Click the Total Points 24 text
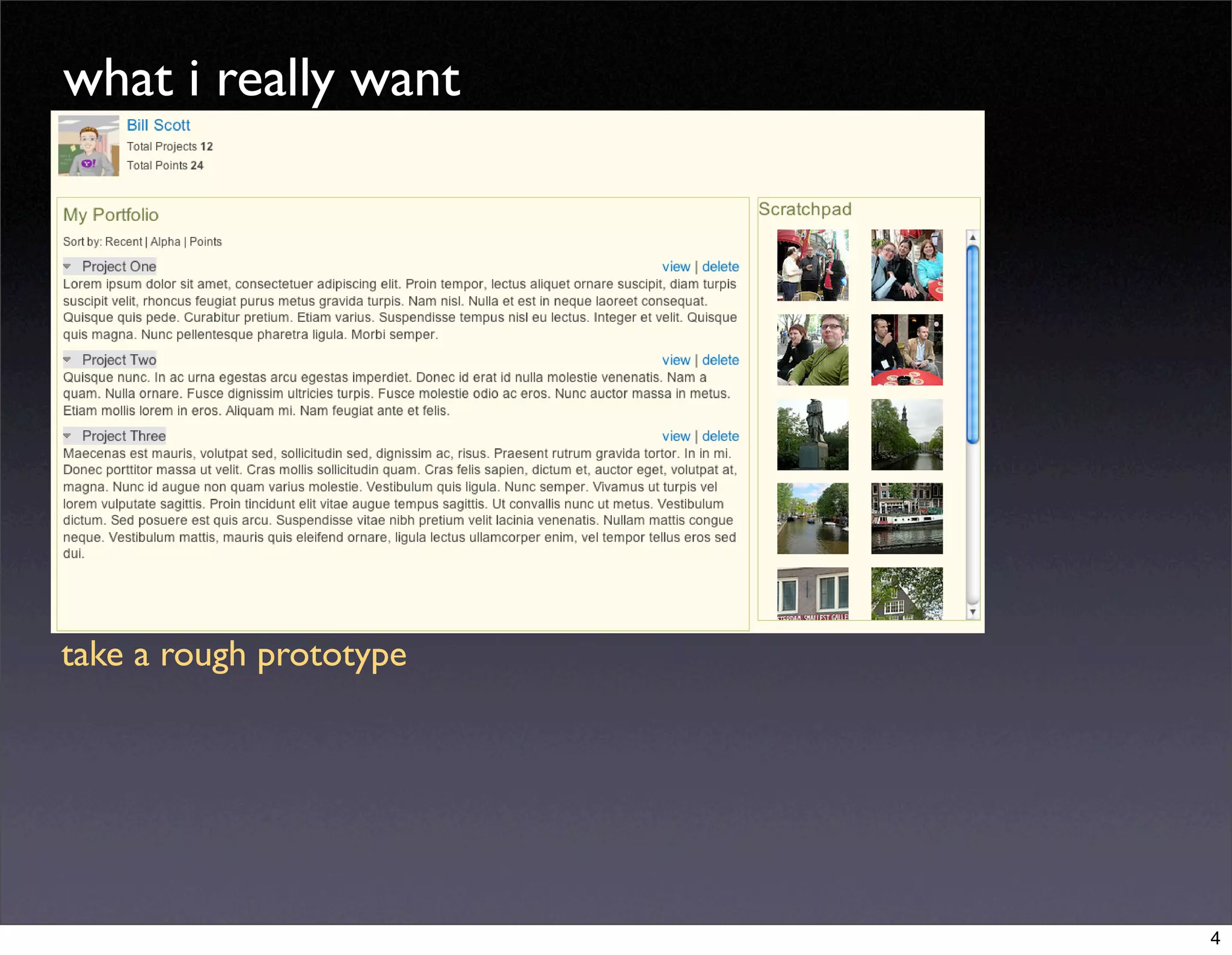Viewport: 1232px width, 955px height. [165, 165]
